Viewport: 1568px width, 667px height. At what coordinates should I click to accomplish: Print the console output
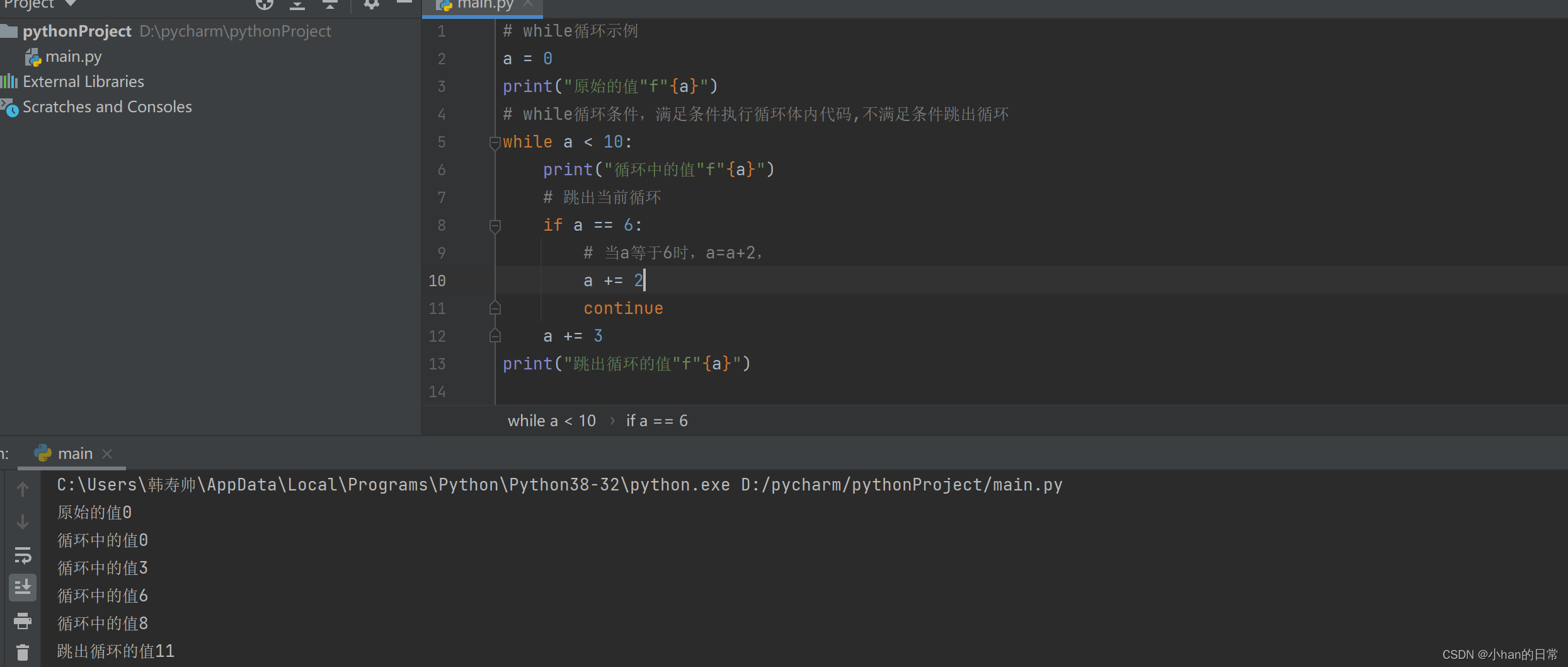coord(23,621)
